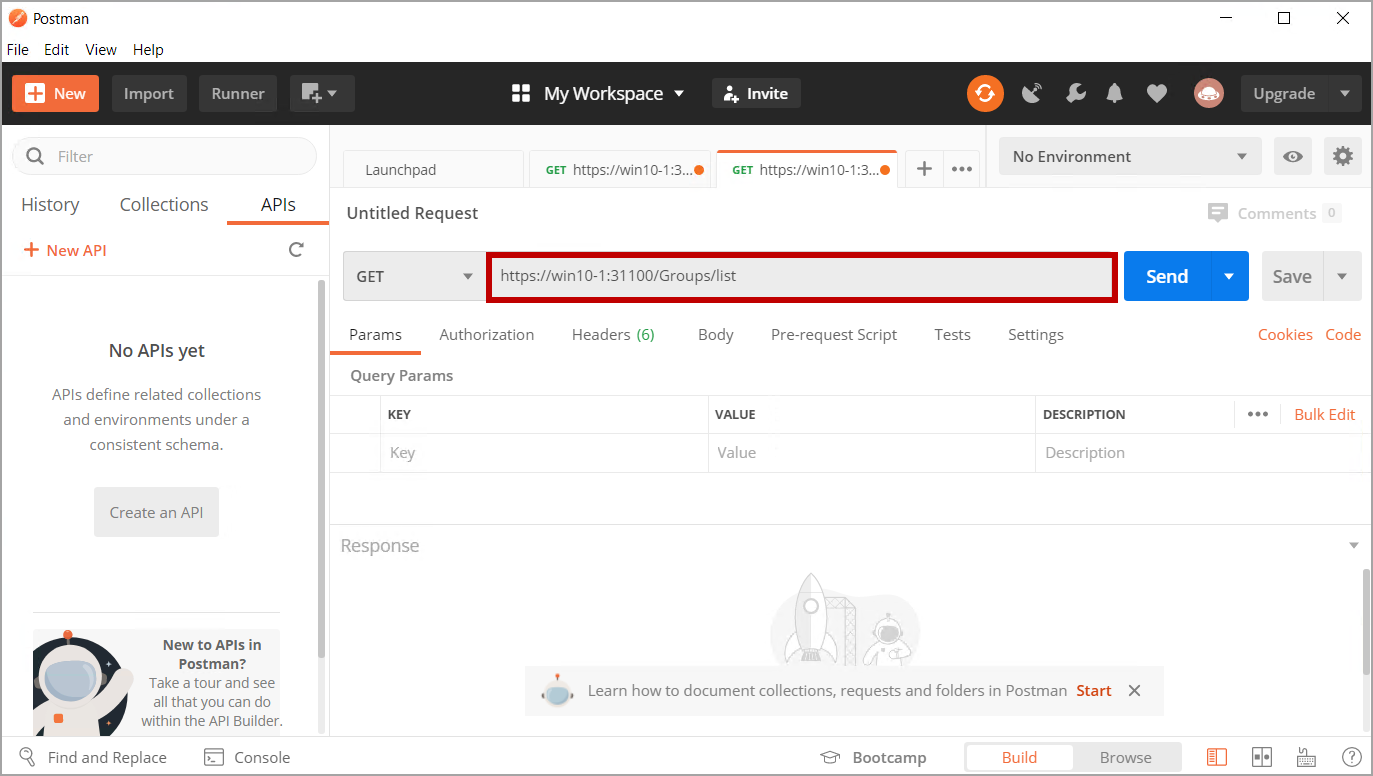Open keyboard shortcuts icon in status bar
This screenshot has width=1373, height=776.
coord(1306,757)
